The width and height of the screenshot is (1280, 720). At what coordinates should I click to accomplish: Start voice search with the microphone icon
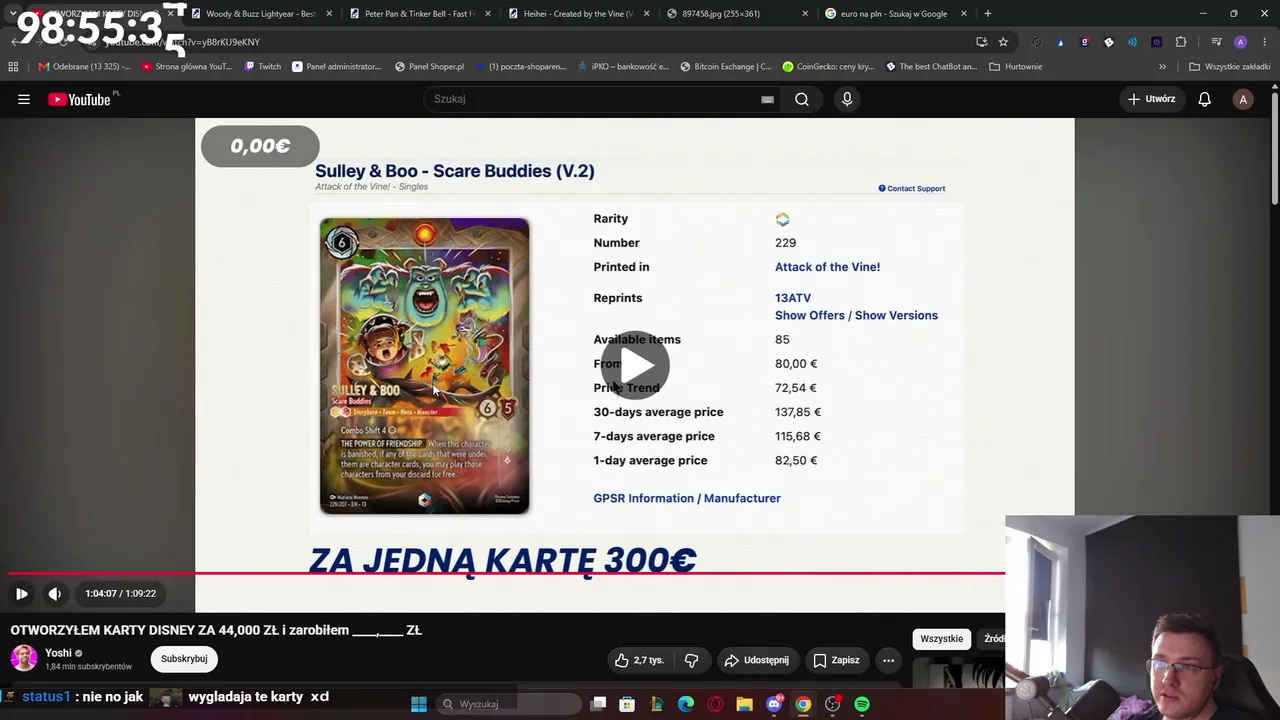[x=847, y=99]
